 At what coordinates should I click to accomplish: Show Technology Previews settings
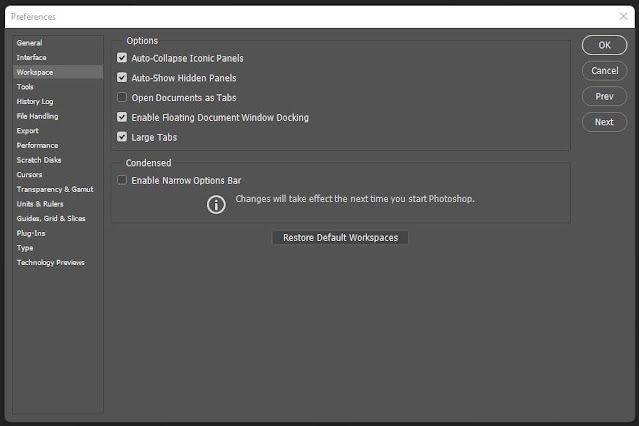(58, 263)
